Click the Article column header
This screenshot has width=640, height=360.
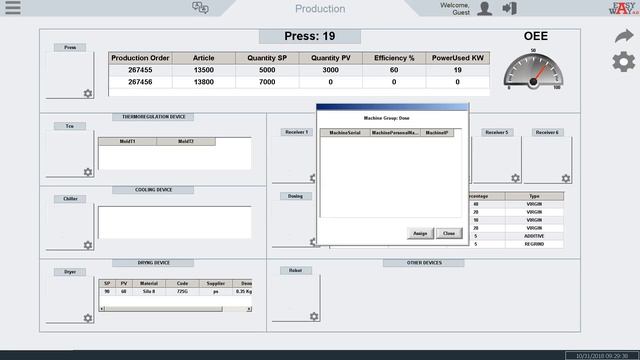coord(204,58)
